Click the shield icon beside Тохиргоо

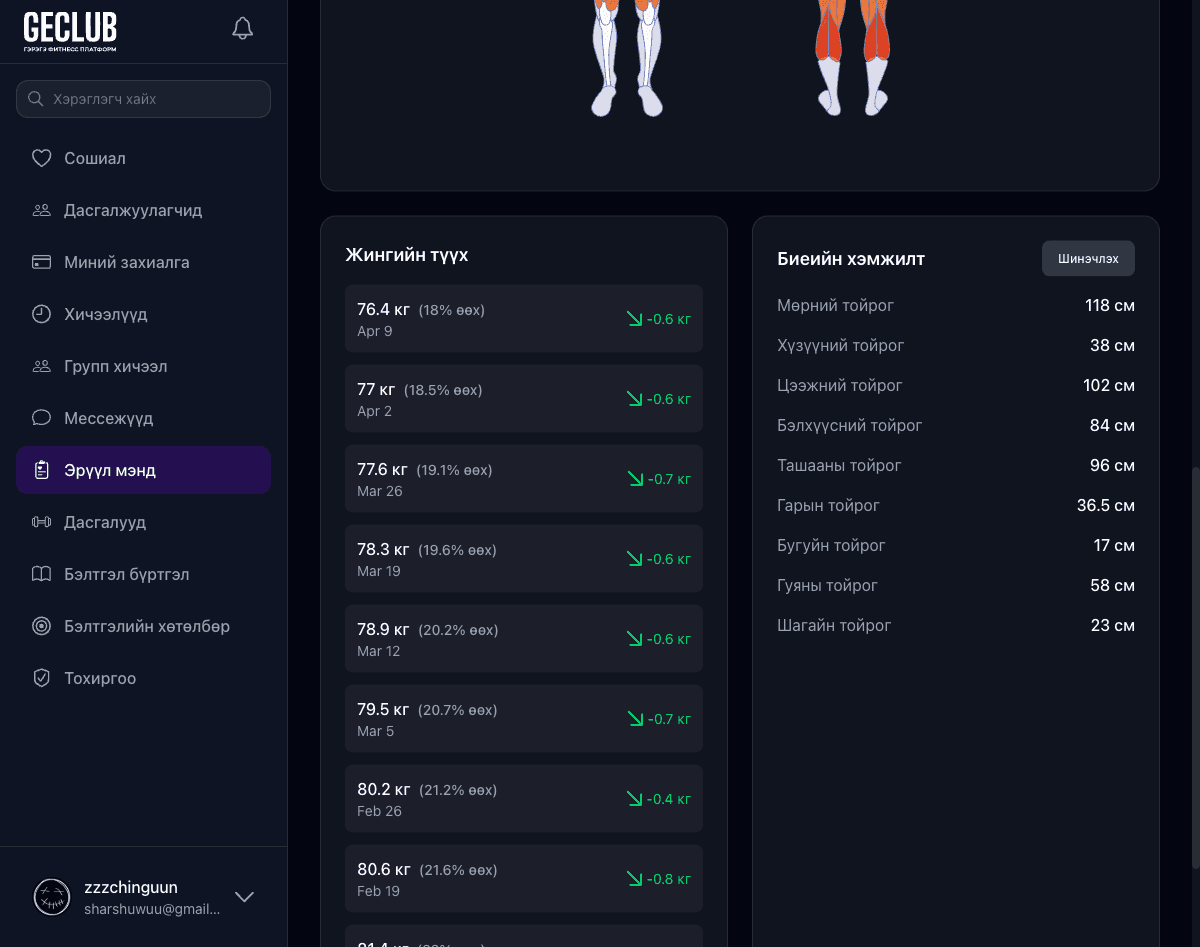(41, 678)
